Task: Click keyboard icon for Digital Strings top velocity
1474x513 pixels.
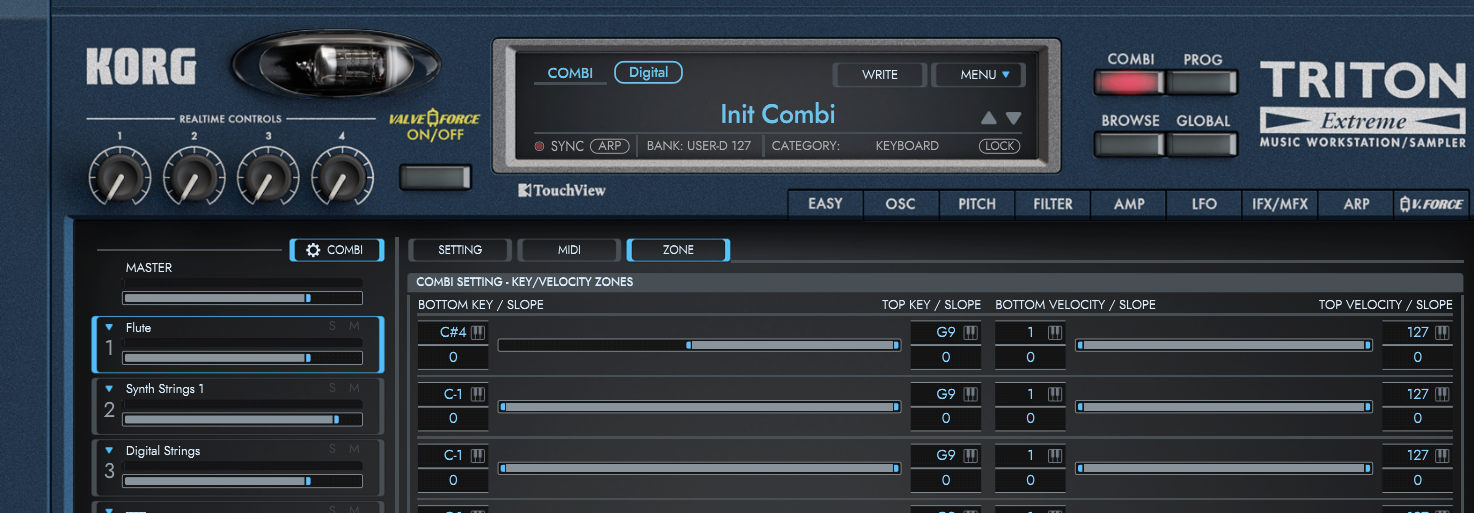Action: (1442, 455)
